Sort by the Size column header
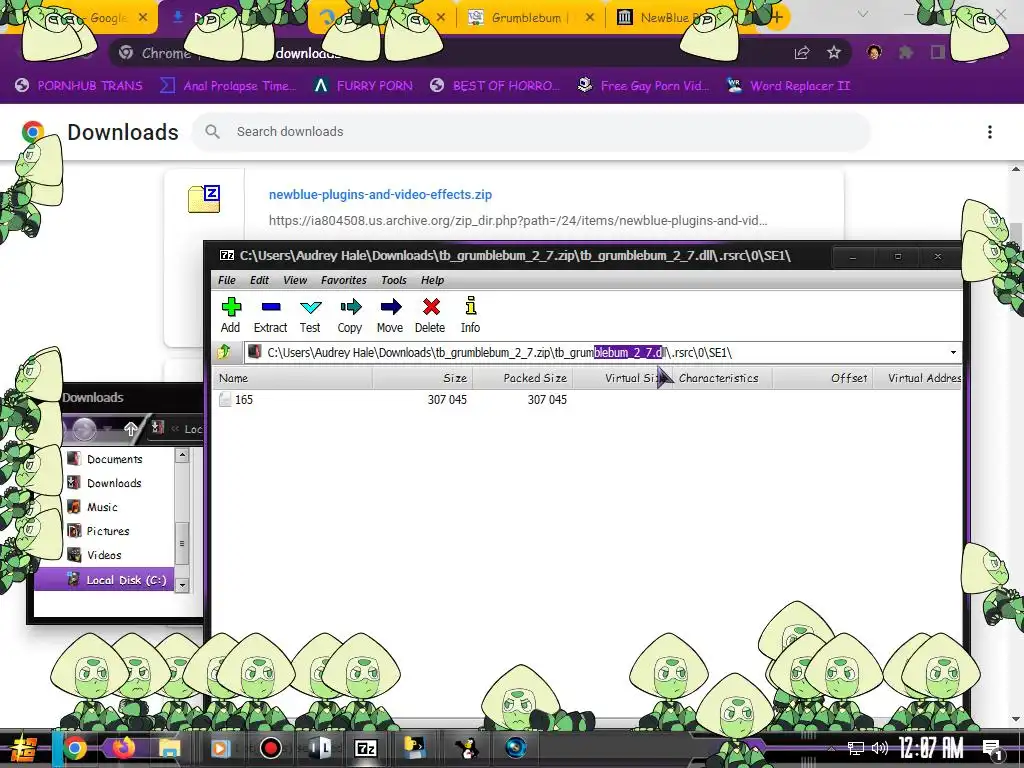Screen dimensions: 1024x768 (423, 378)
